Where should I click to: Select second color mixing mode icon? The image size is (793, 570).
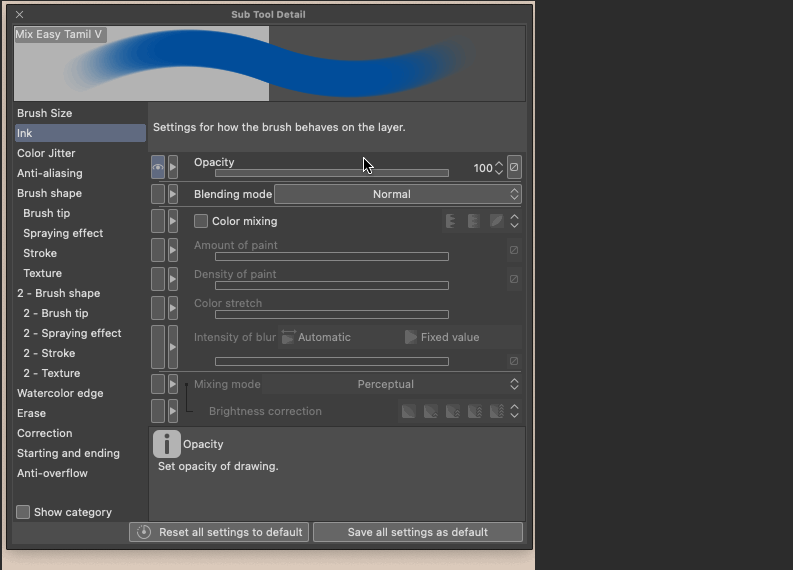pyautogui.click(x=473, y=221)
